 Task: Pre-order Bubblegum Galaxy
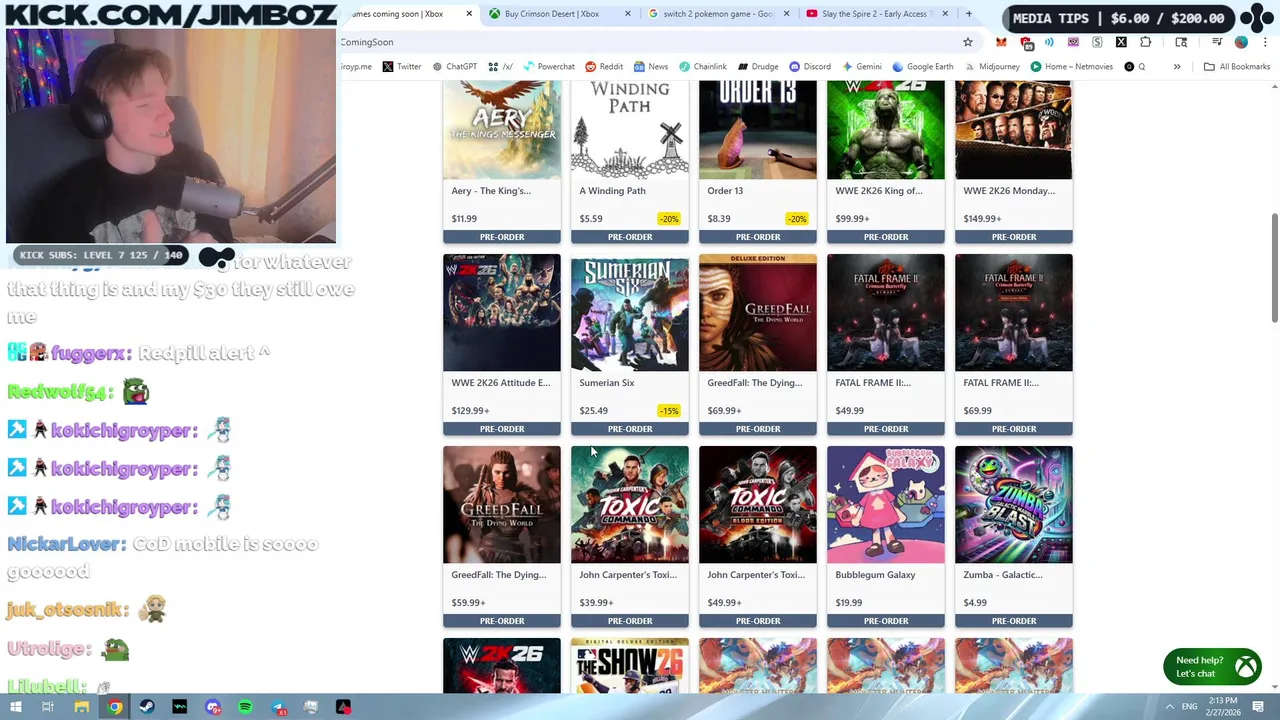pyautogui.click(x=886, y=621)
